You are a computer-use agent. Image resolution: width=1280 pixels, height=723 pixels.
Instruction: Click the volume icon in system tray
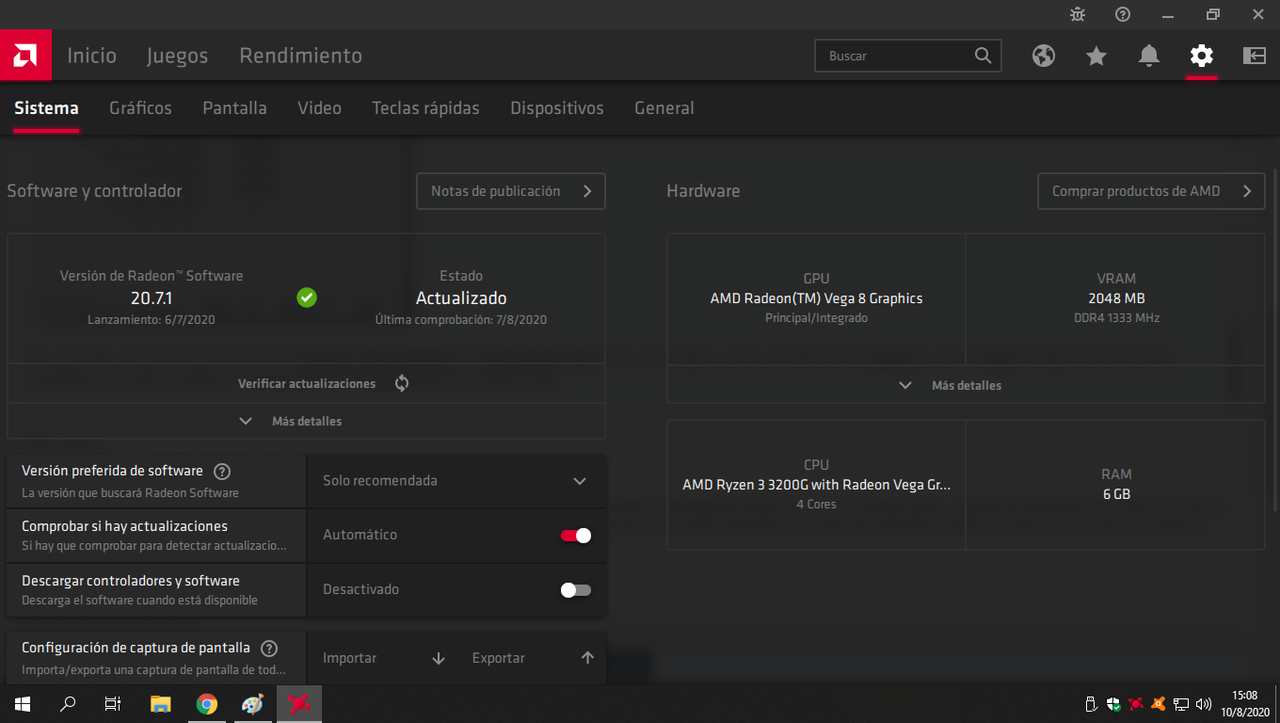pyautogui.click(x=1204, y=704)
